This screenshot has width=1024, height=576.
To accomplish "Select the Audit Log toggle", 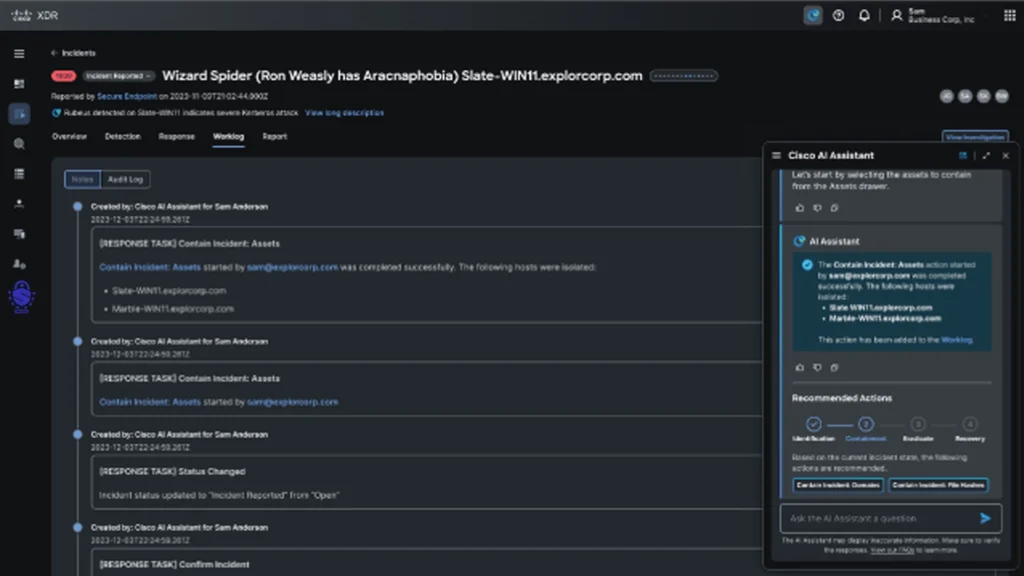I will tap(125, 179).
